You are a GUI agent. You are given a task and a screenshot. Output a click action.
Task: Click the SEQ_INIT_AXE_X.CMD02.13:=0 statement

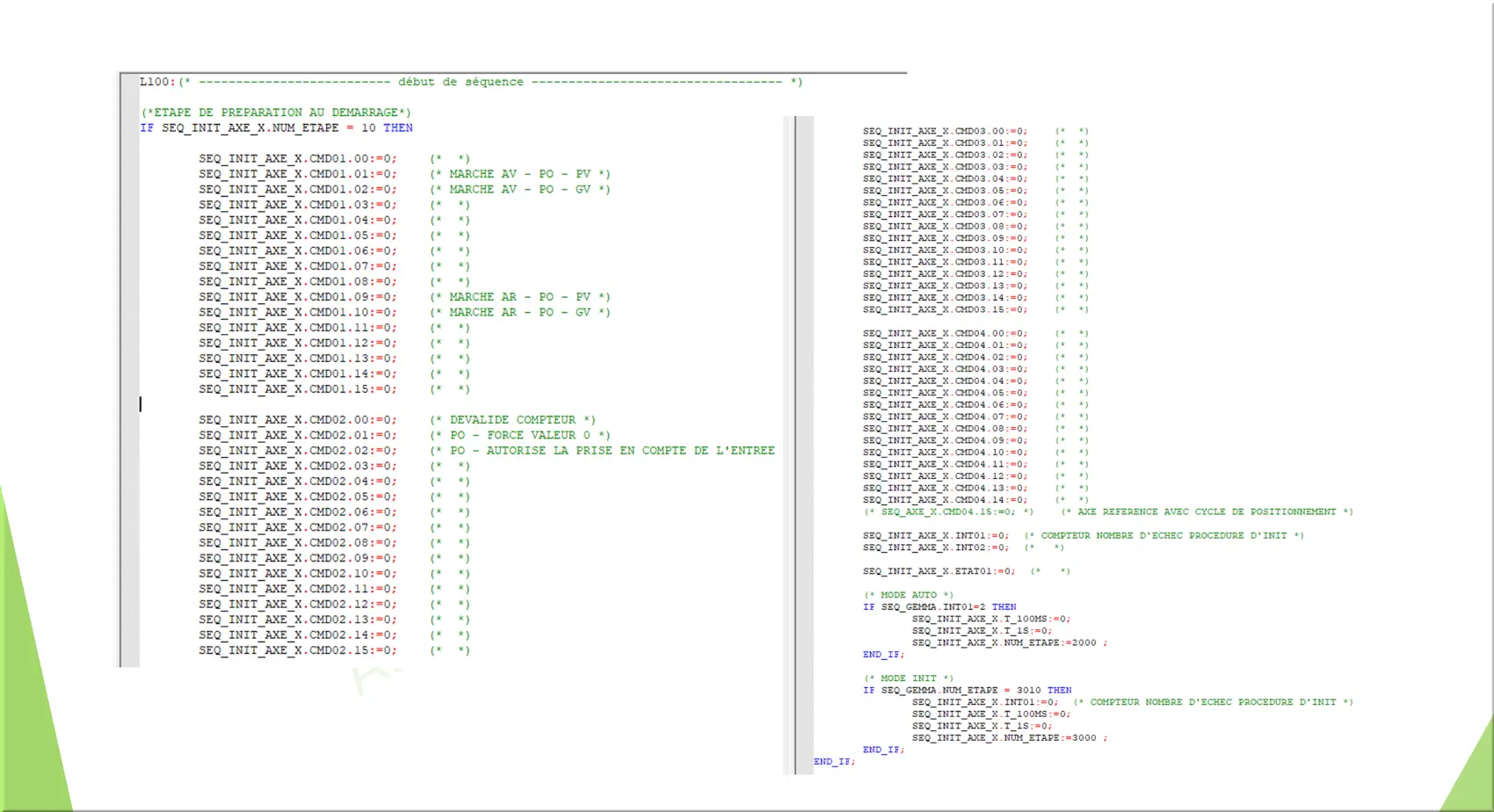(298, 620)
